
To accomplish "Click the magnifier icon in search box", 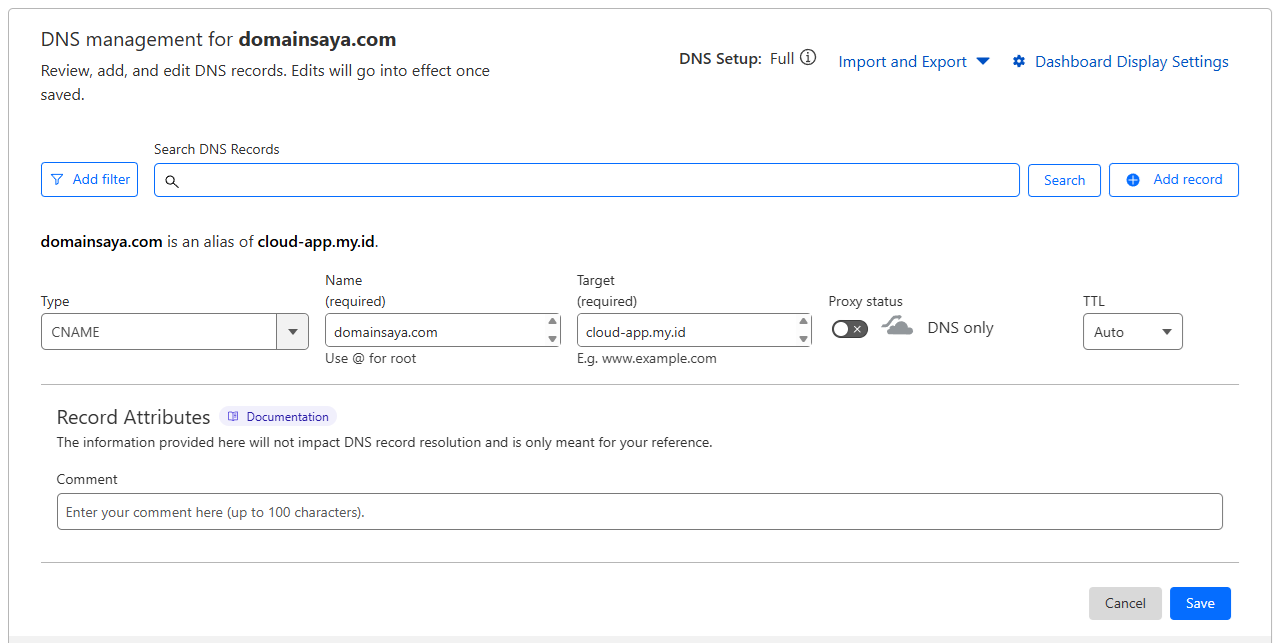I will click(x=171, y=181).
